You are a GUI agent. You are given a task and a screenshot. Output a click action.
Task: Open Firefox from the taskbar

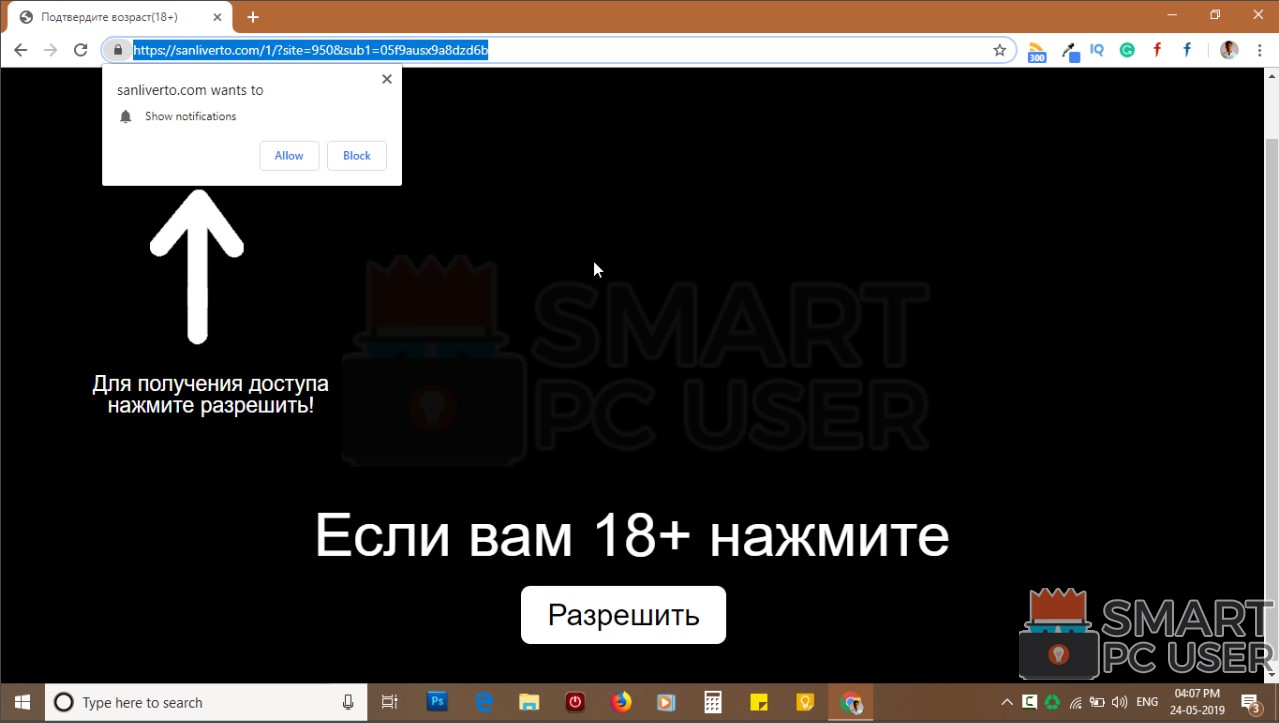pos(620,702)
